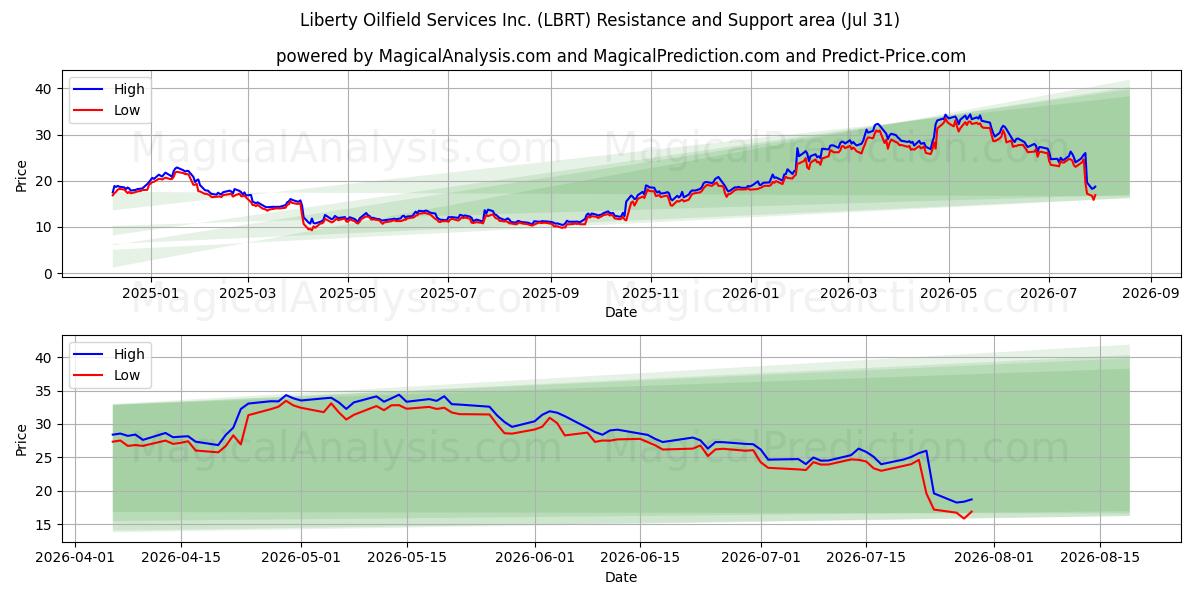Click the '2026-03' x-axis label on top chart

click(848, 294)
